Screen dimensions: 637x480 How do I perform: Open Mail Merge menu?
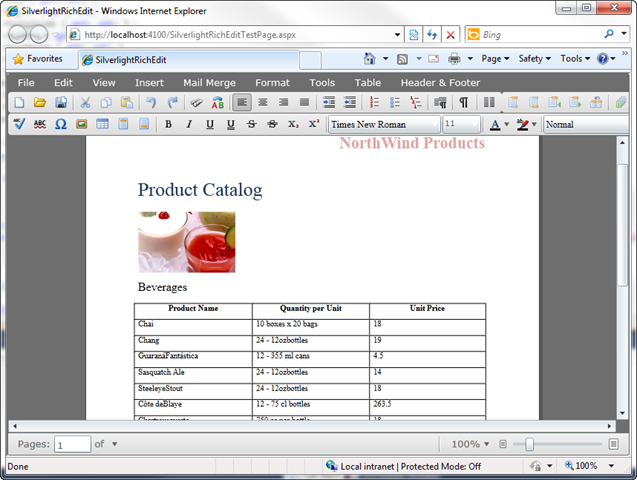(209, 83)
